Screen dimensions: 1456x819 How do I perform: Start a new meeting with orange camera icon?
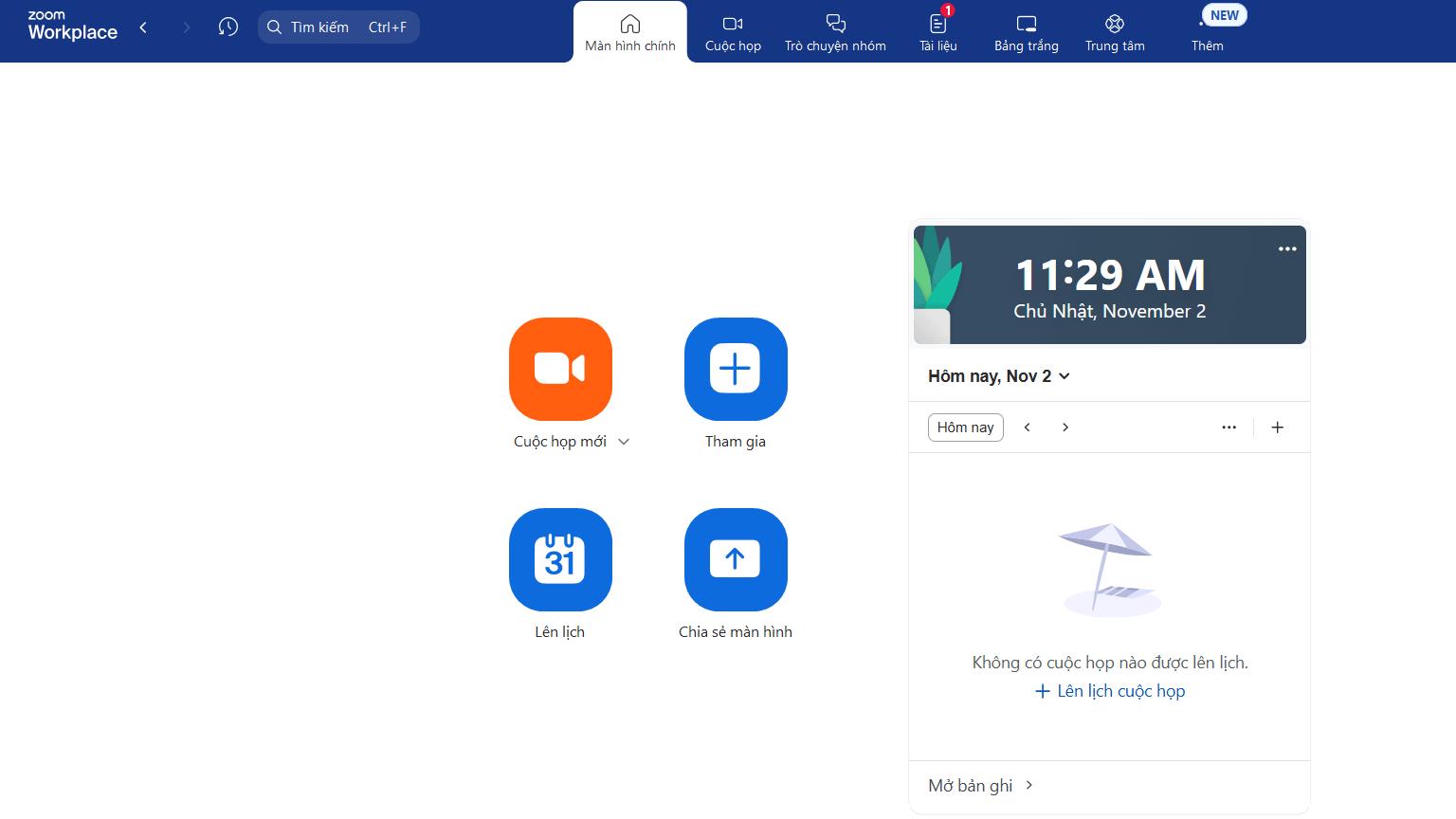click(560, 369)
